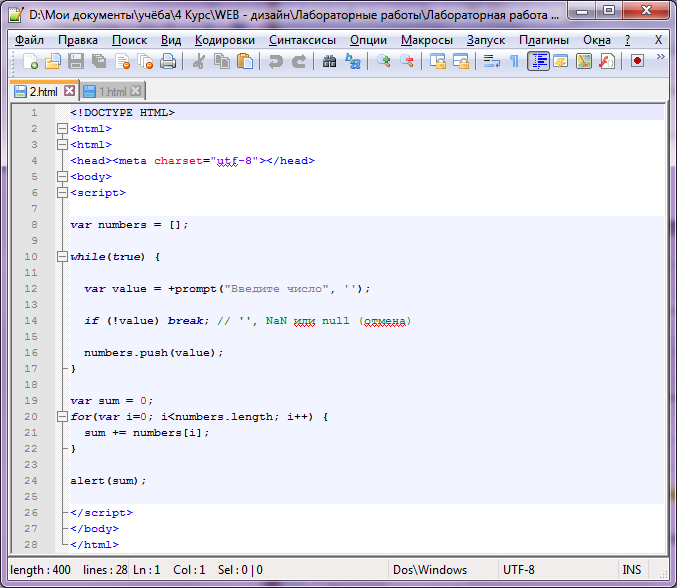
Task: Close the 2.html tab with X
Action: 69,91
